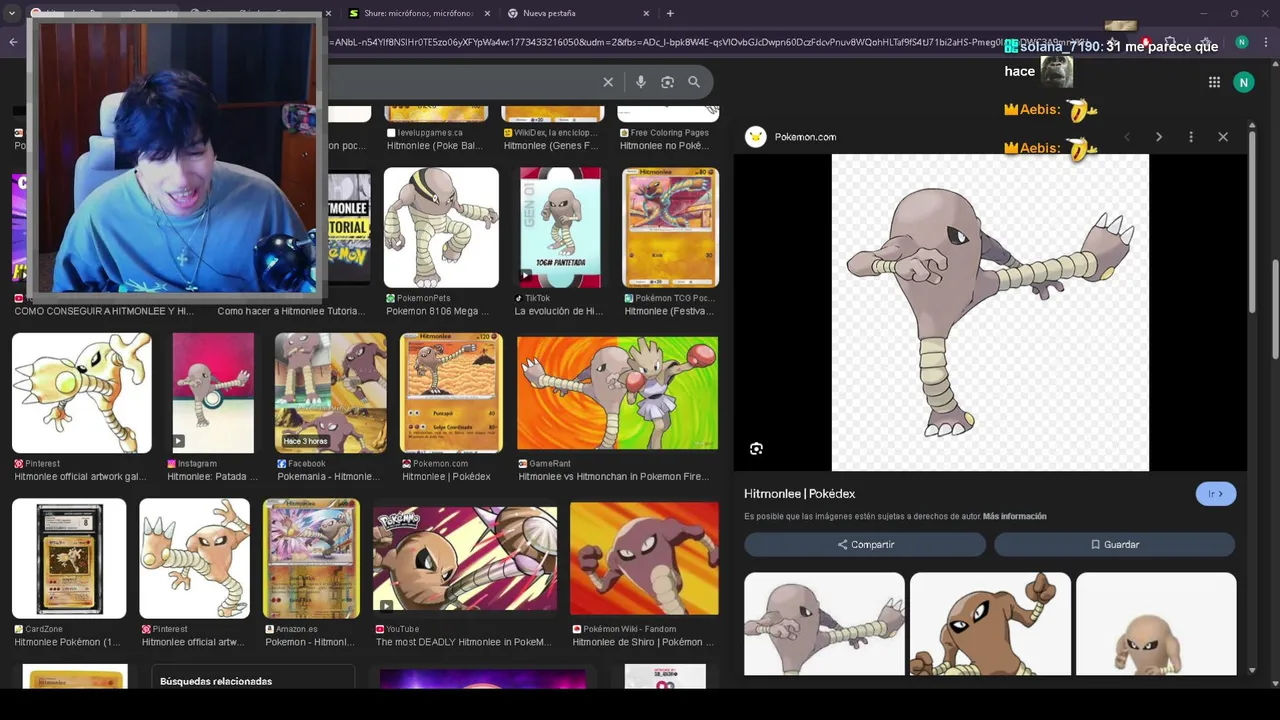The height and width of the screenshot is (720, 1280).
Task: Click the magnifying glass search icon
Action: point(694,82)
